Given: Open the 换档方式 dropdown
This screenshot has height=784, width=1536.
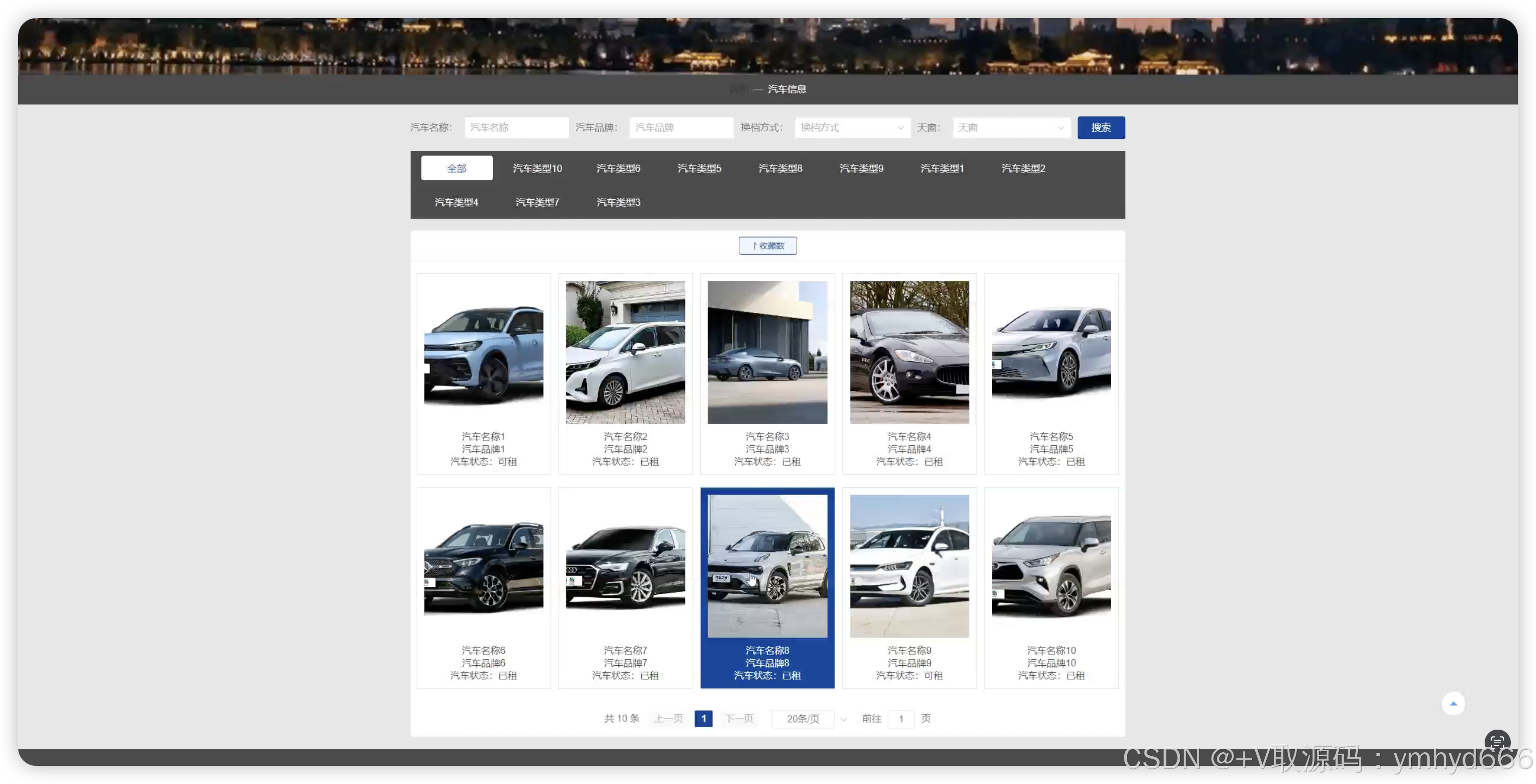Looking at the screenshot, I should (852, 128).
